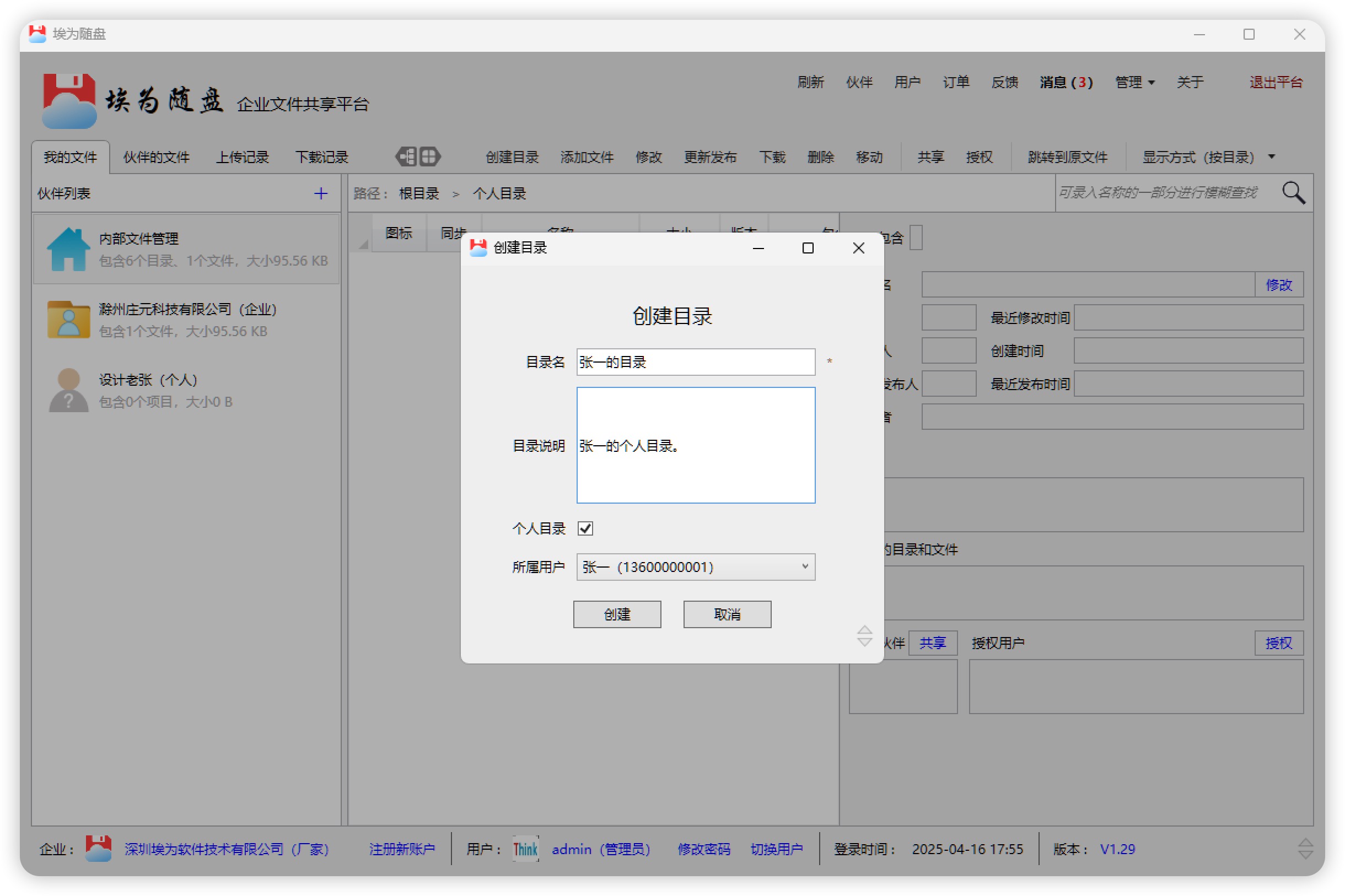Click the search magnifier icon

[1294, 193]
